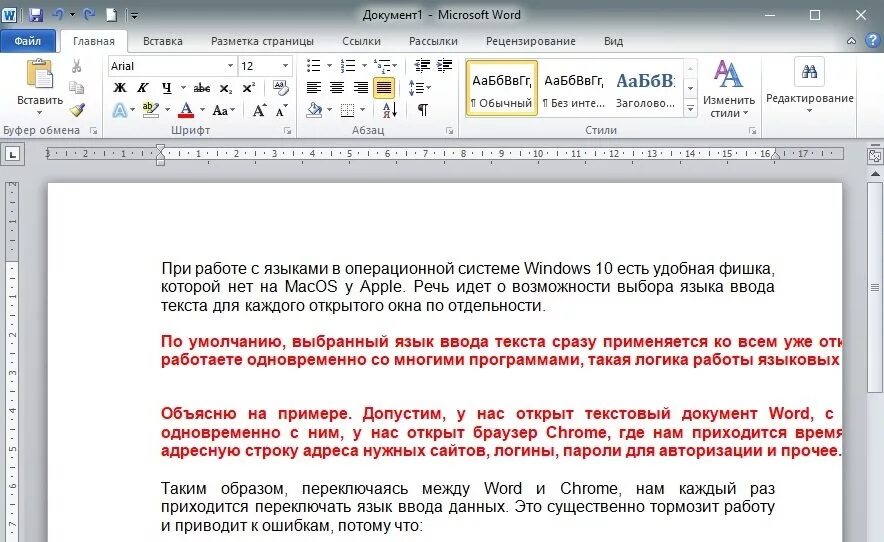Save the document from quick access toolbar
The width and height of the screenshot is (884, 542).
pos(36,15)
